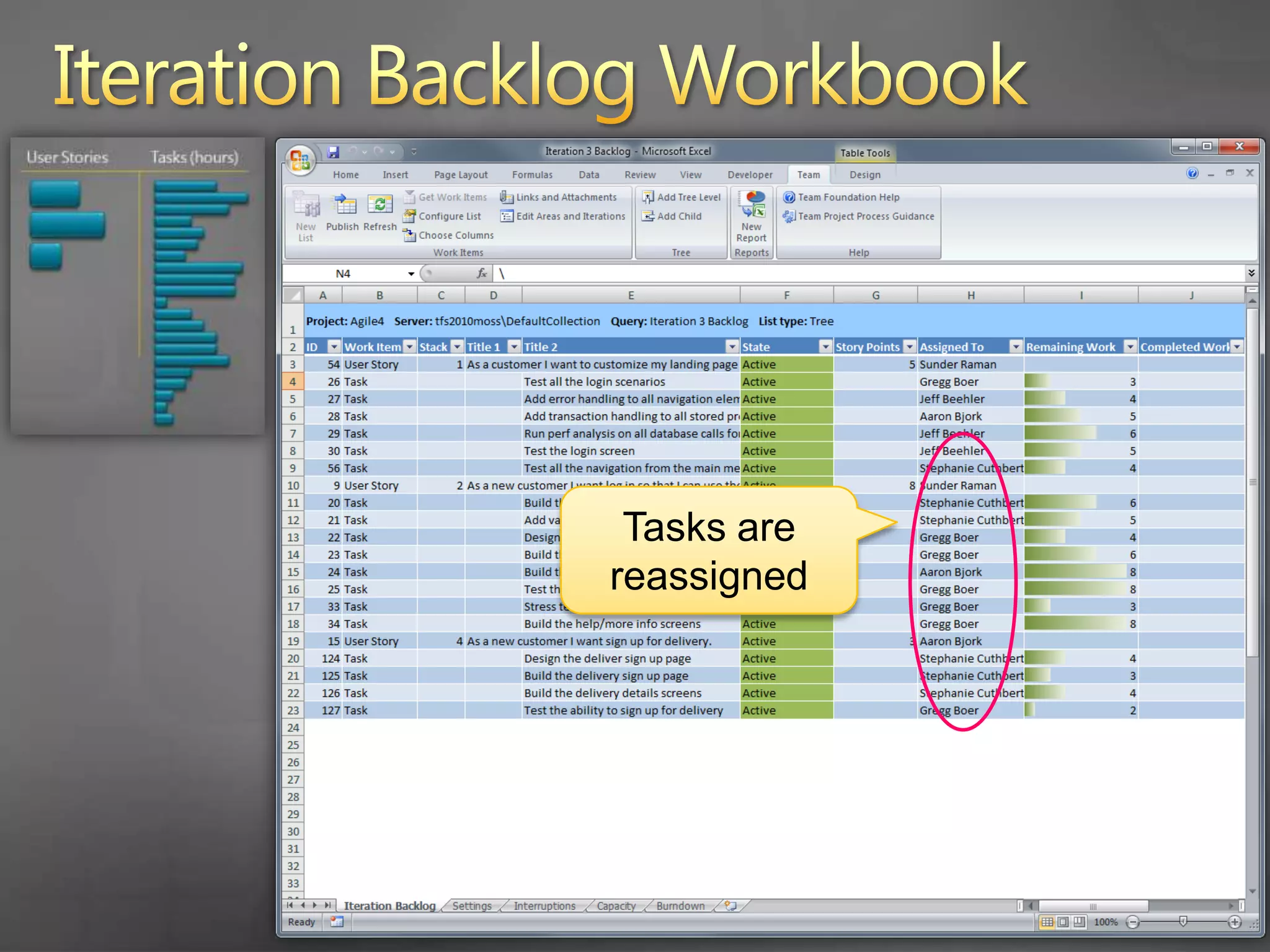This screenshot has width=1270, height=952.
Task: Open the Developer ribbon tab
Action: (x=750, y=175)
